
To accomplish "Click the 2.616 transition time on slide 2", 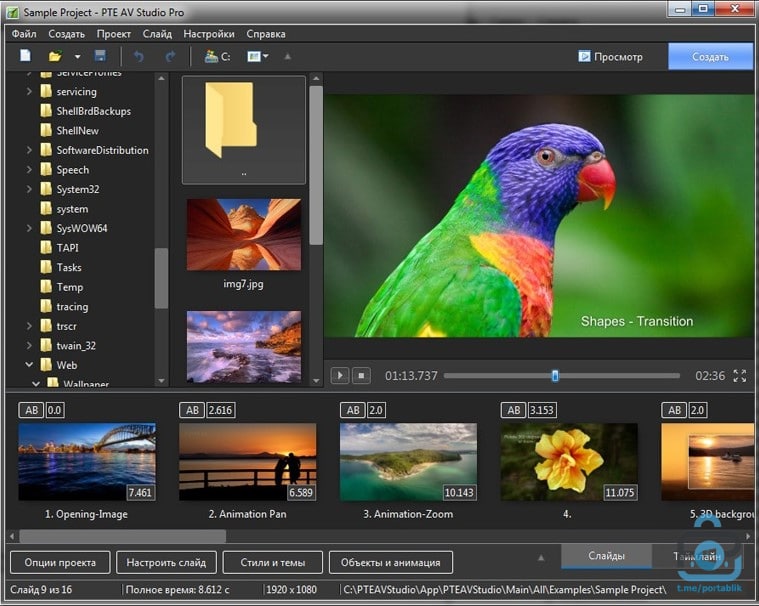I will coord(221,410).
